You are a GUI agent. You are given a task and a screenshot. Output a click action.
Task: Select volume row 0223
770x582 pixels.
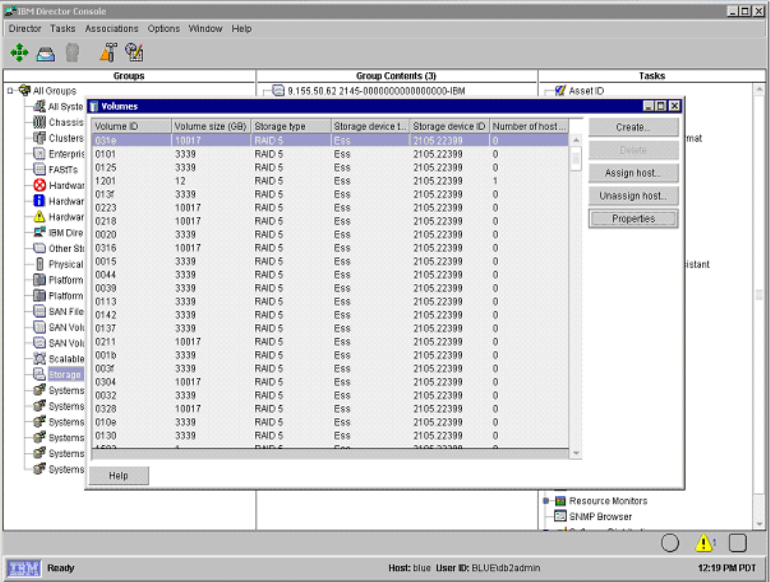pyautogui.click(x=330, y=208)
